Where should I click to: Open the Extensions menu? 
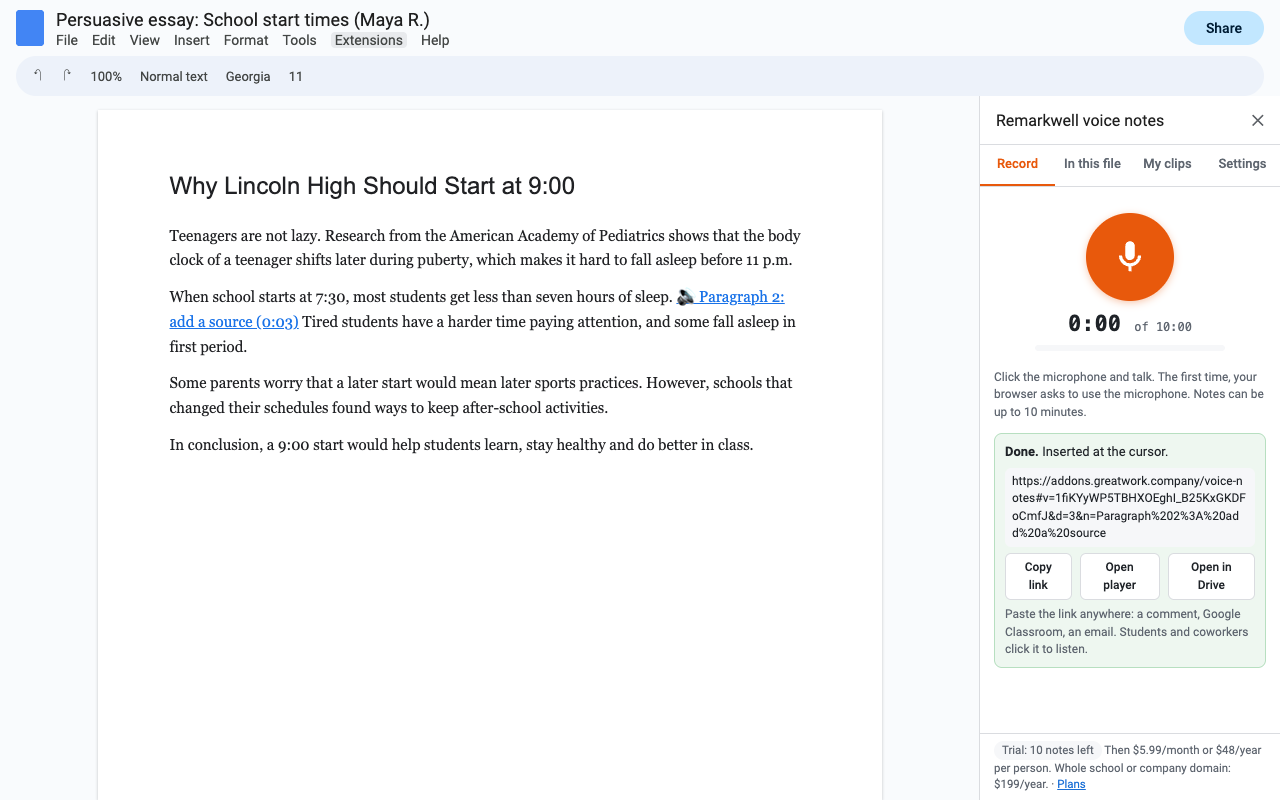(x=369, y=40)
